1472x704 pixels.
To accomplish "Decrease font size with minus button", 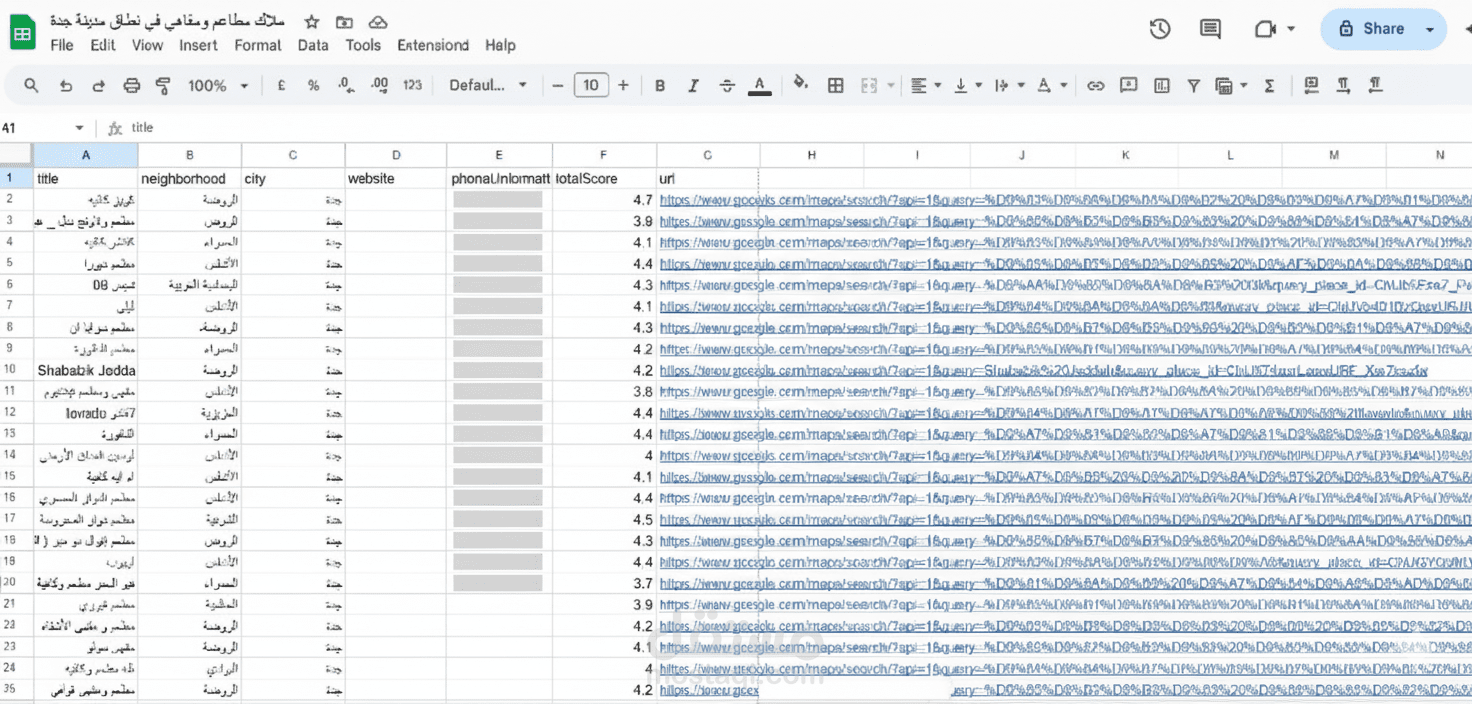I will 558,86.
